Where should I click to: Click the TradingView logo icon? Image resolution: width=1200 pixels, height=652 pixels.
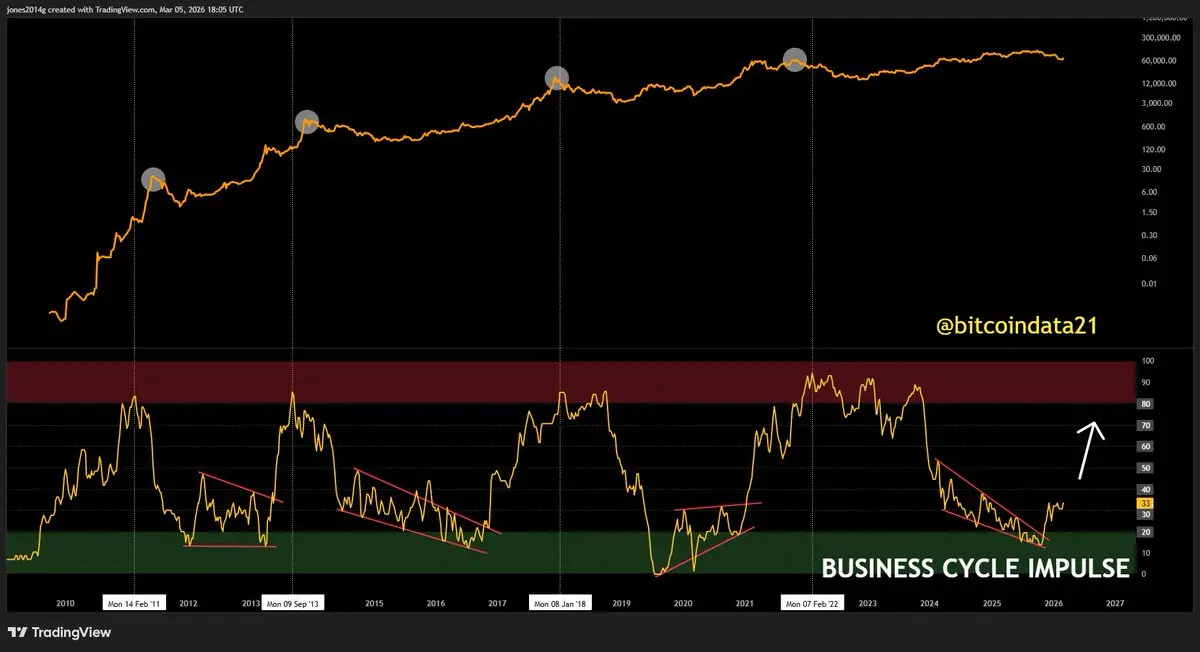point(18,633)
